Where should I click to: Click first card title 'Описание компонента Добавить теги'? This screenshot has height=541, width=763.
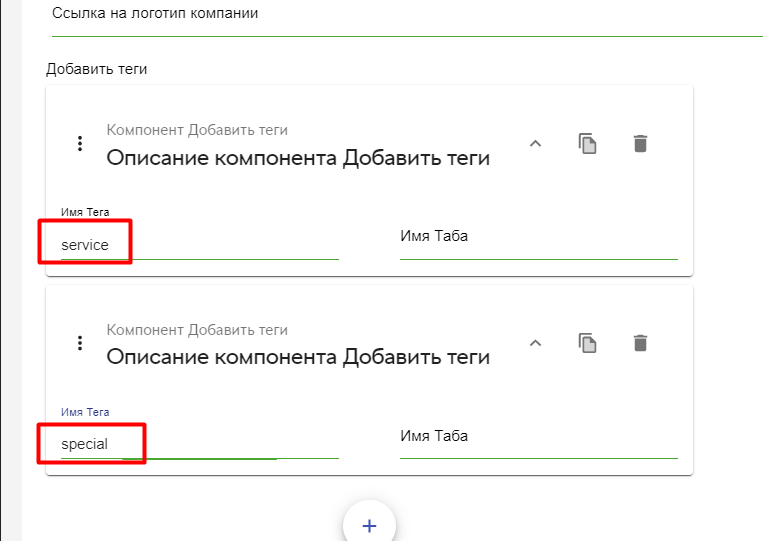(298, 158)
